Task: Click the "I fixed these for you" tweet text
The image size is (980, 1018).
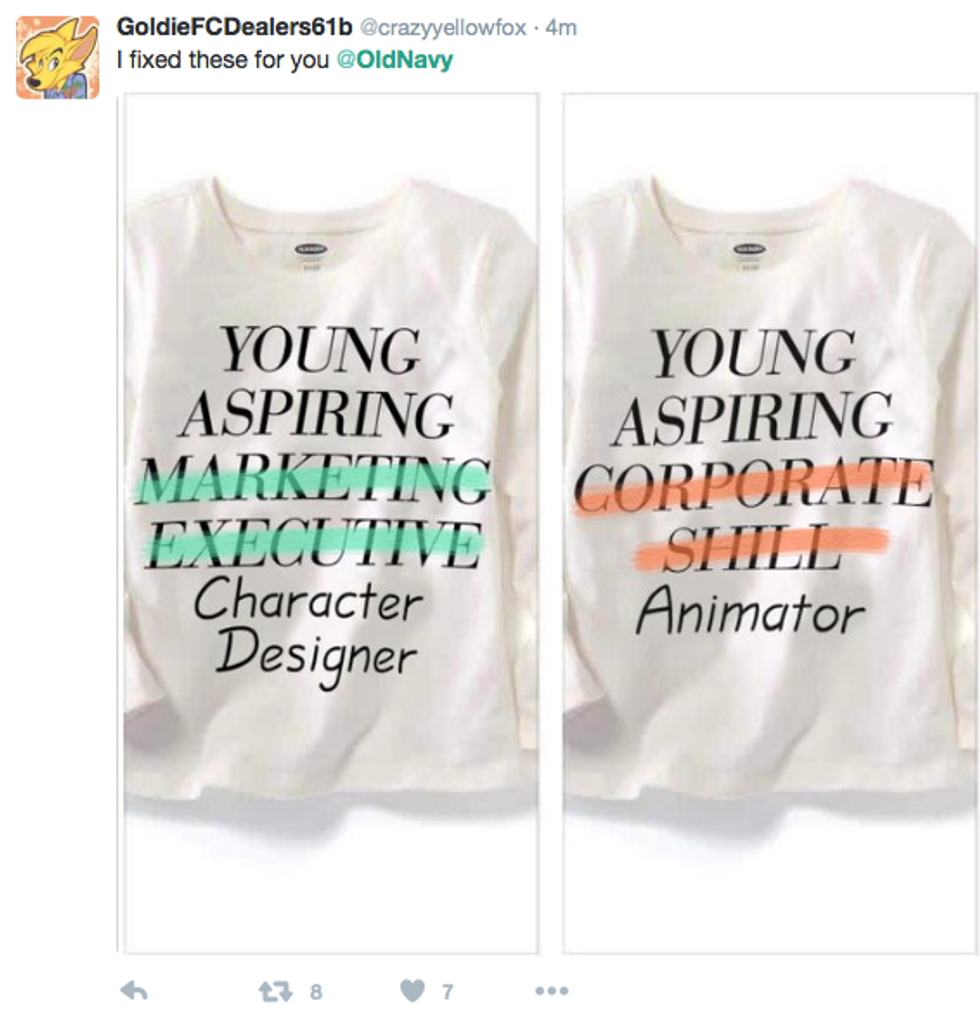Action: coord(222,60)
